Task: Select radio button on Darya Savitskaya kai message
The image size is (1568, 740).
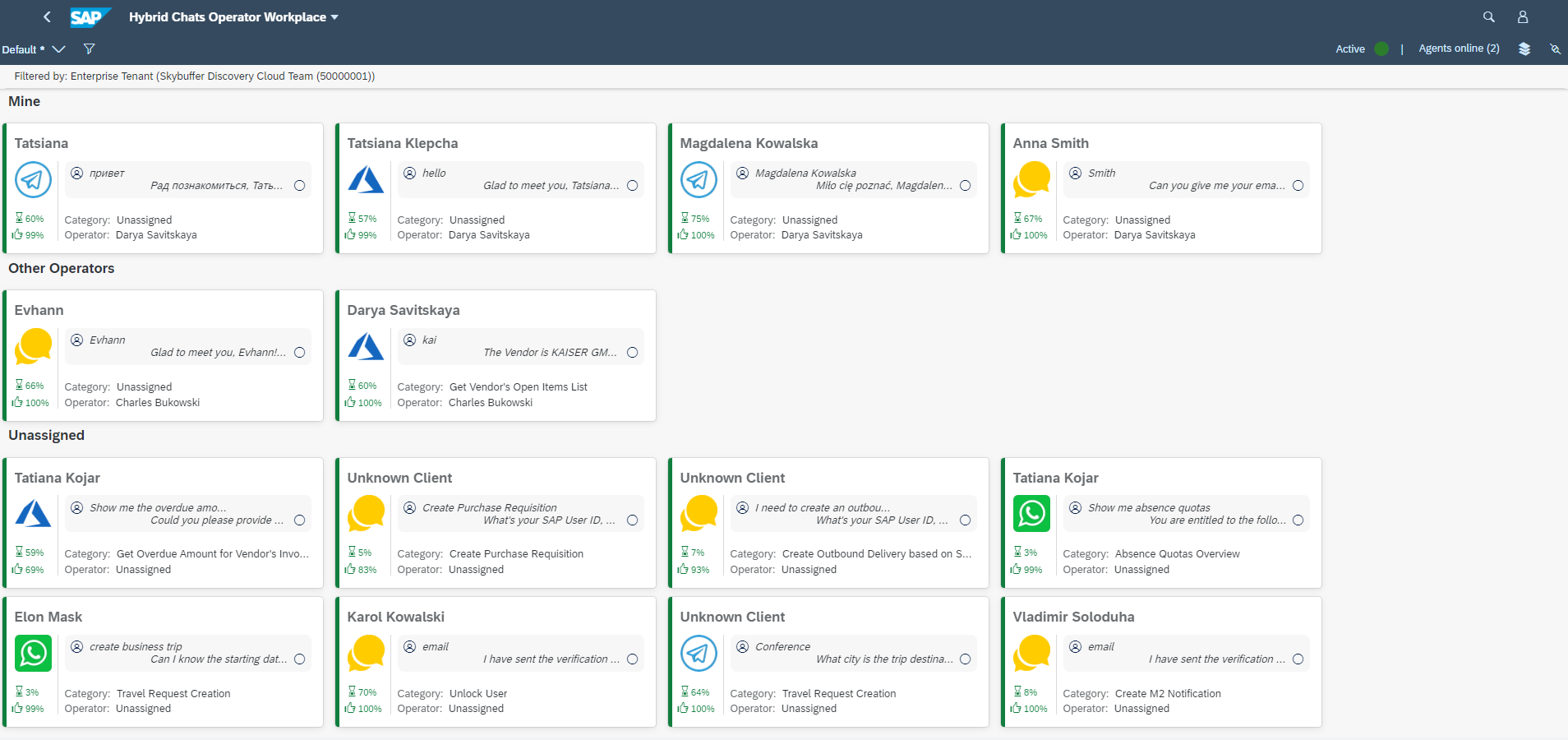Action: [633, 353]
